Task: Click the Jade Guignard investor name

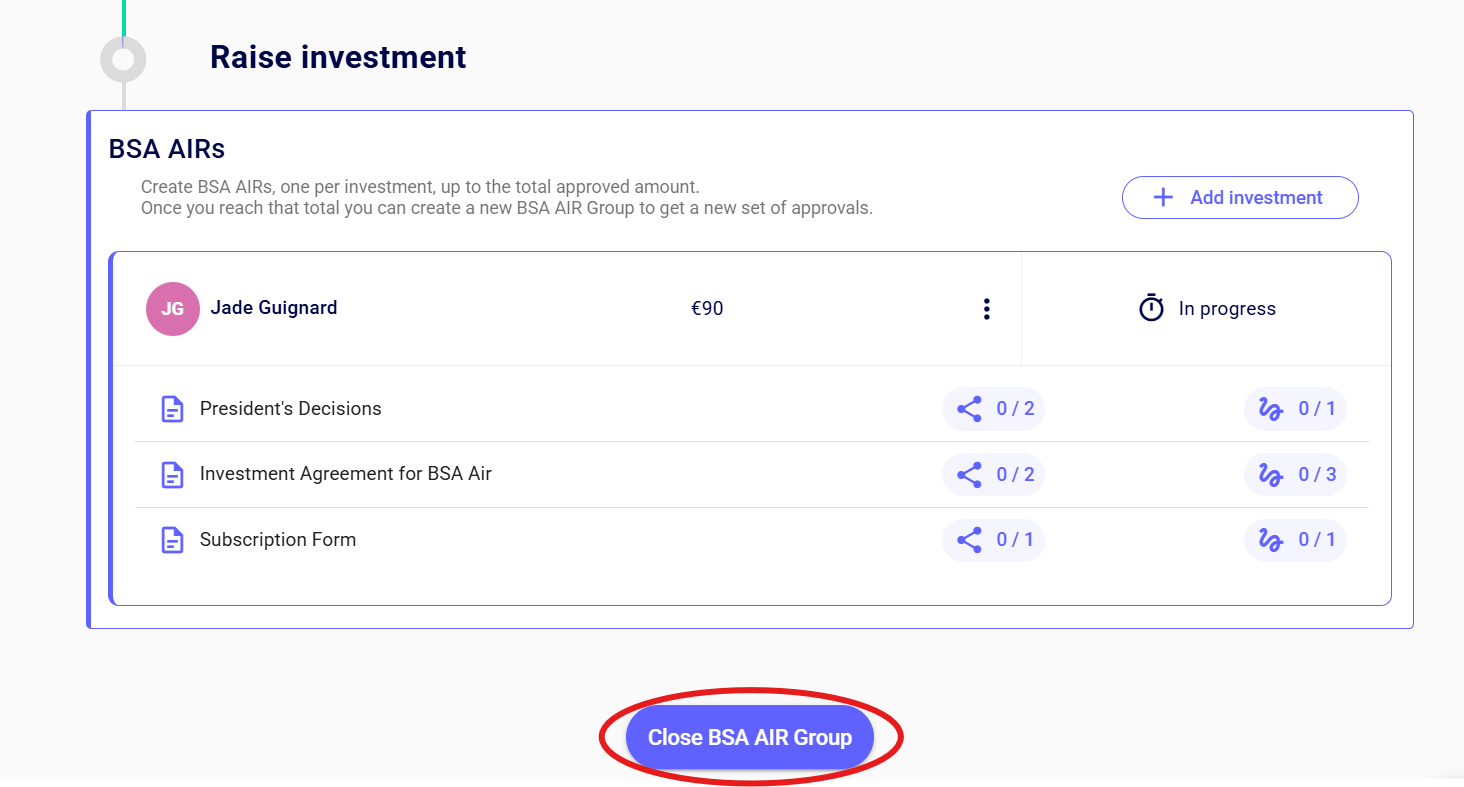Action: (274, 308)
